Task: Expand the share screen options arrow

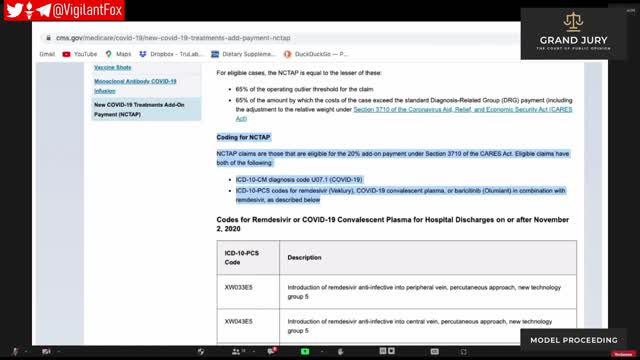Action: pyautogui.click(x=322, y=351)
